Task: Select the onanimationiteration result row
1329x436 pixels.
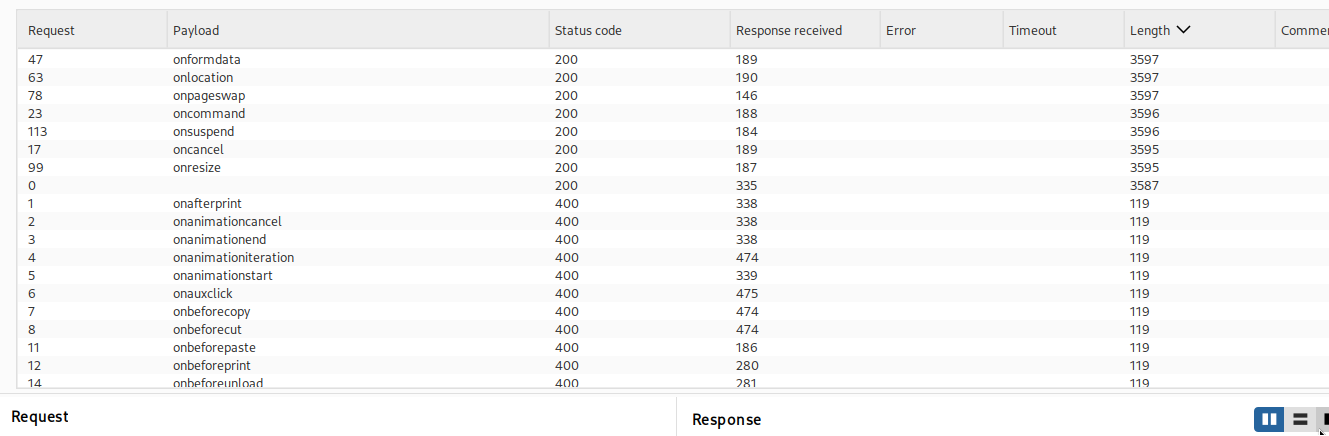Action: [x=673, y=257]
